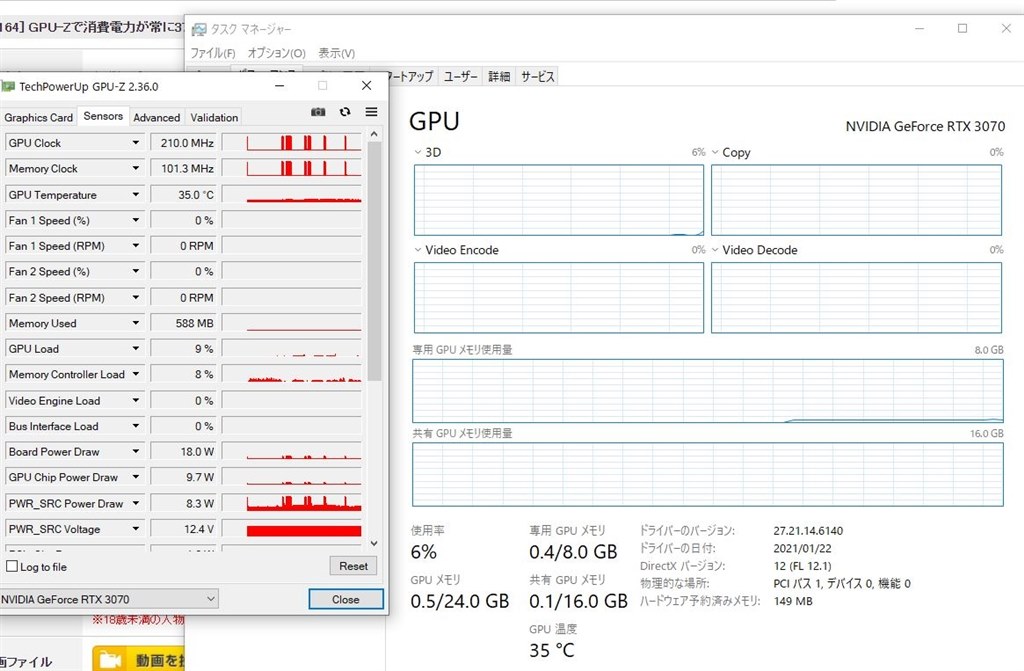Open the NVIDIA GeForce RTX 3070 selector

108,599
